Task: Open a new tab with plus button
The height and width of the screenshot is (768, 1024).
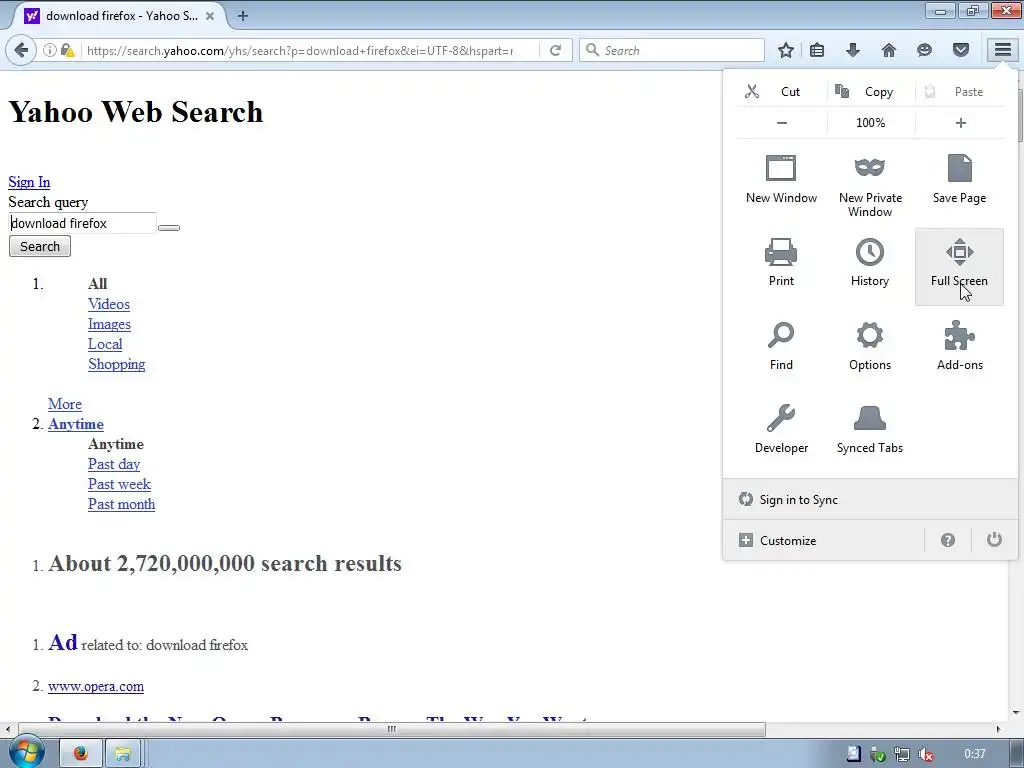Action: pos(243,16)
